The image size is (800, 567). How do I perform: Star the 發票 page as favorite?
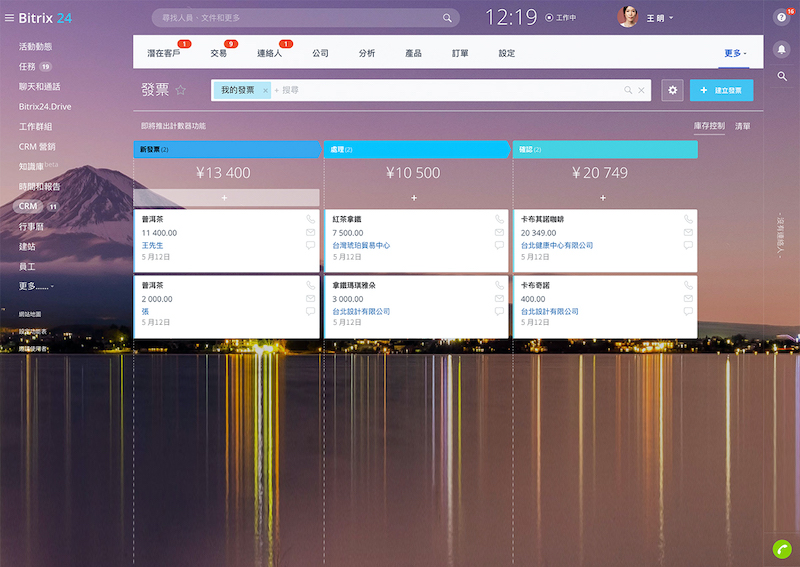pos(181,90)
